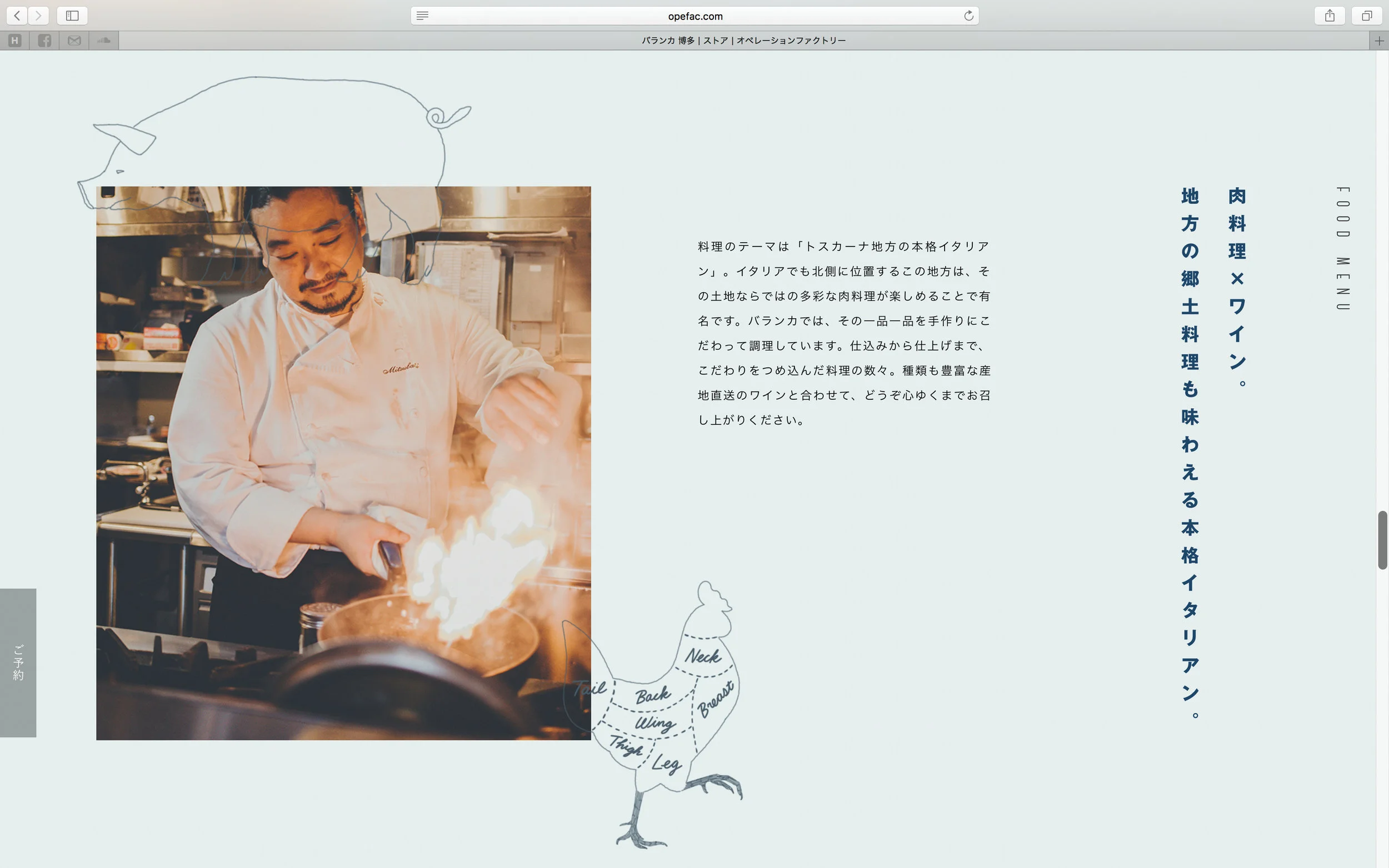Click the page vertical scrollbar thumb
Image resolution: width=1389 pixels, height=868 pixels.
click(1383, 540)
